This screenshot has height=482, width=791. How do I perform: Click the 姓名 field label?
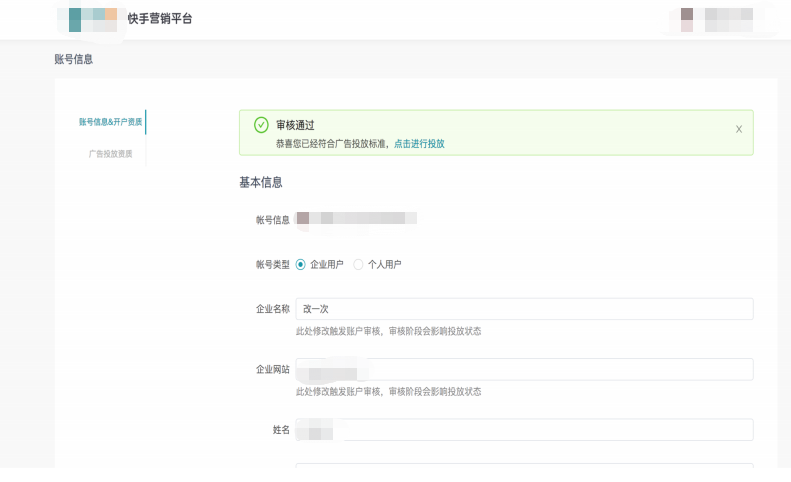point(281,430)
